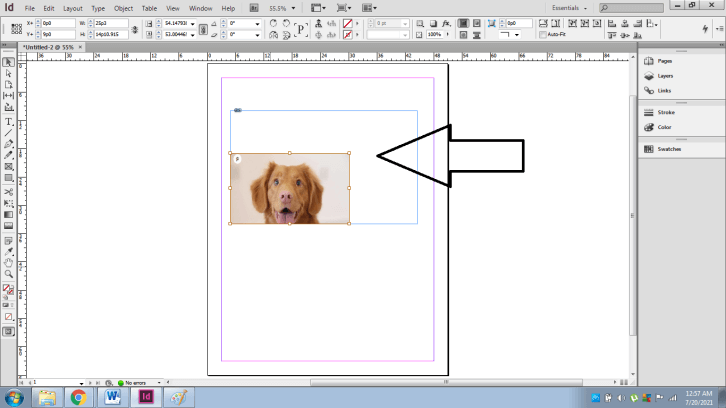This screenshot has height=408, width=726.
Task: Open the stroke weight dropdown
Action: click(x=405, y=23)
